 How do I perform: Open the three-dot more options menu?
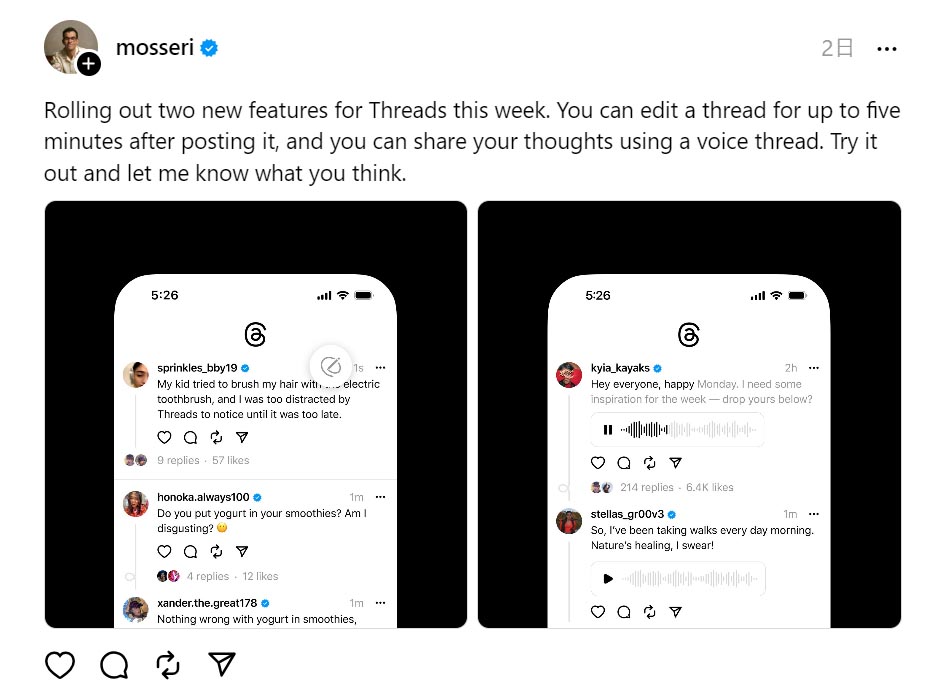(886, 48)
